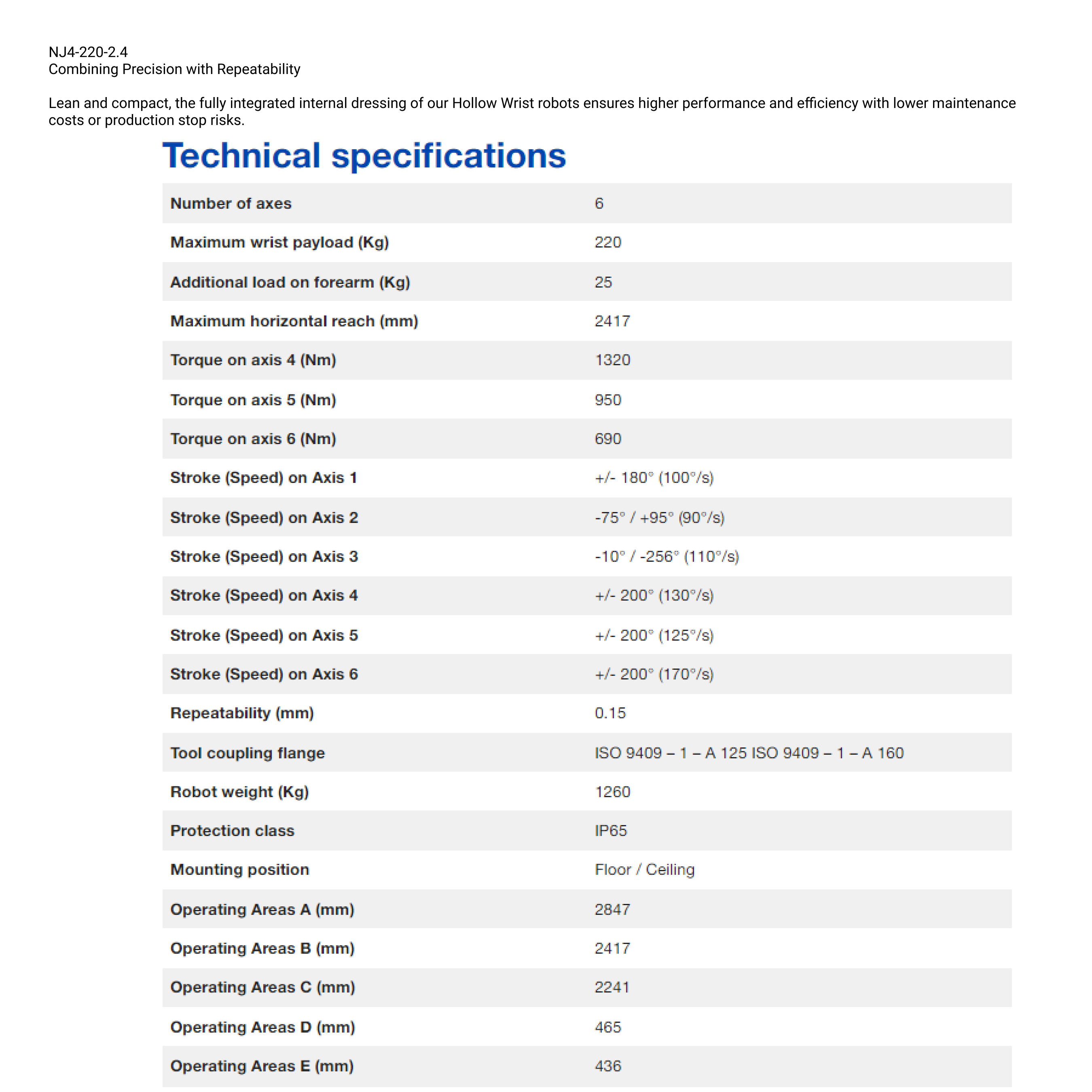Click the Operating Areas E value 436
This screenshot has height=1092, width=1092.
[607, 1066]
